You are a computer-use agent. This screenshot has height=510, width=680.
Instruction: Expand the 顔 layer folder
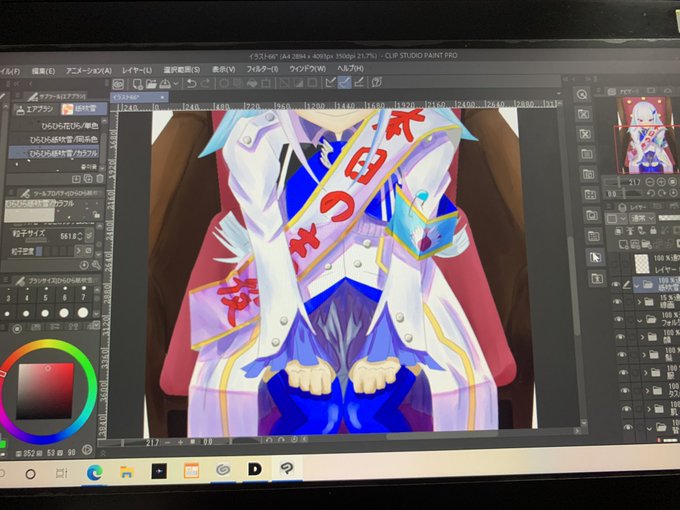point(643,337)
